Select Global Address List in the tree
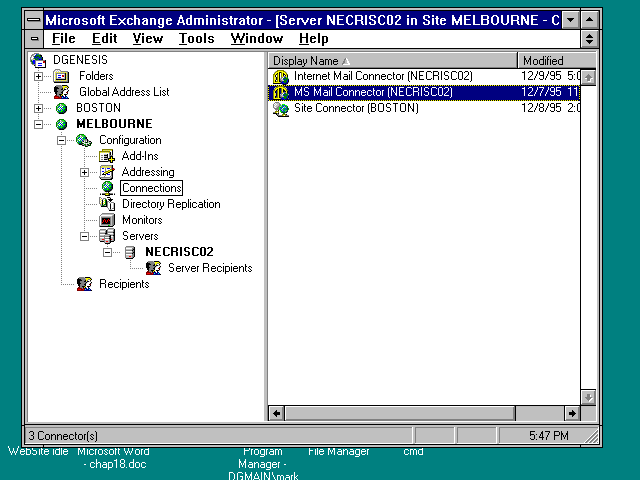This screenshot has height=480, width=640. 124,92
